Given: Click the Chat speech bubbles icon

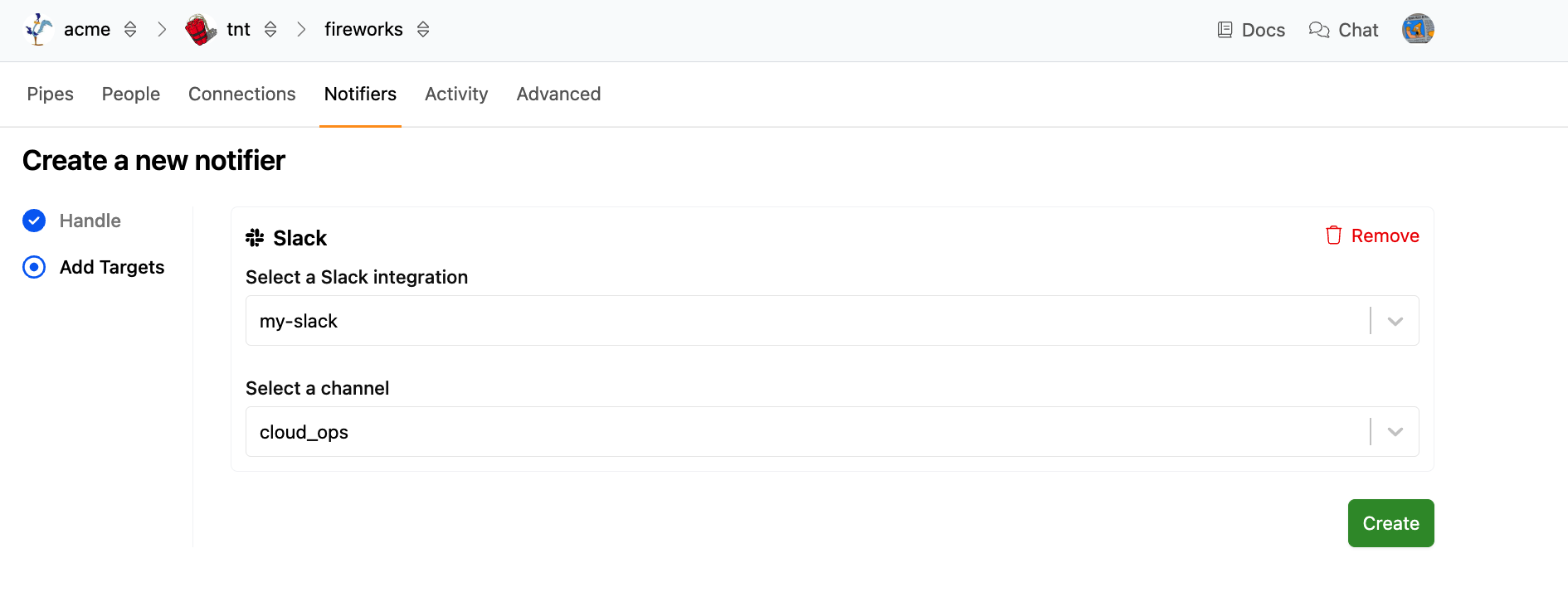Looking at the screenshot, I should tap(1319, 30).
